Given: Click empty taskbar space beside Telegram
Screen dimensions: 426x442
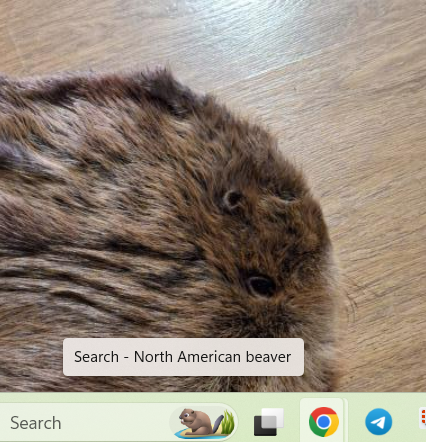Looking at the screenshot, I should tap(406, 422).
